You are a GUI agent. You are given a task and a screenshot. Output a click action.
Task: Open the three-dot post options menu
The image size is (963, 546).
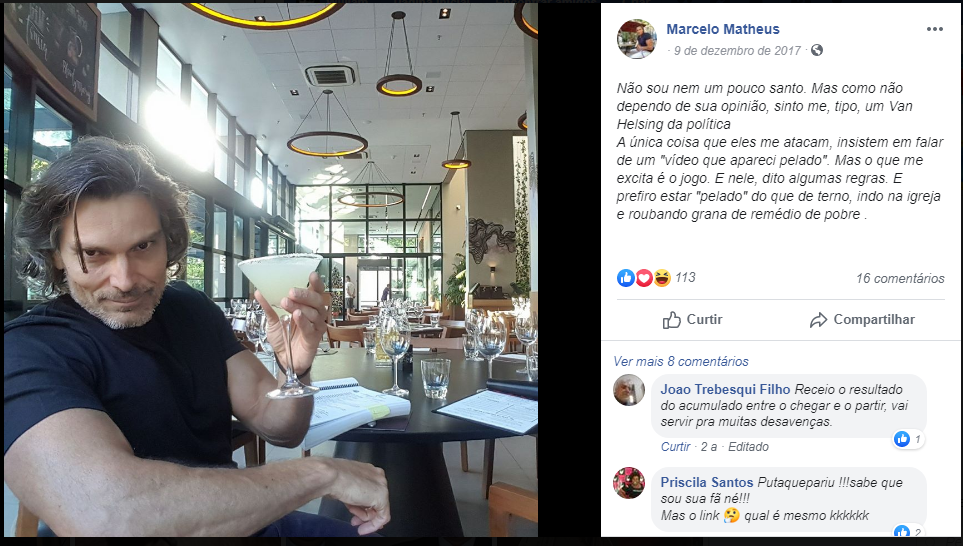[934, 29]
